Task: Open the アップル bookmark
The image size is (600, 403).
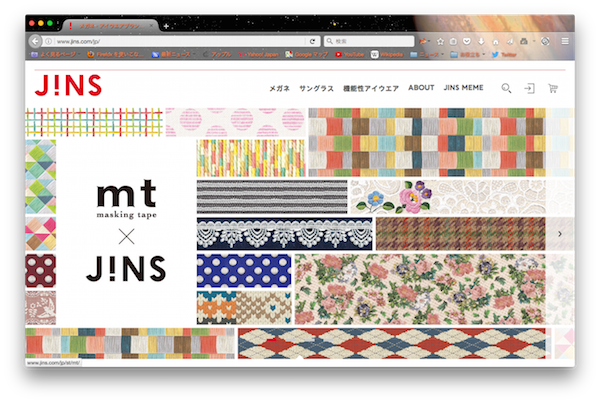Action: pyautogui.click(x=217, y=54)
